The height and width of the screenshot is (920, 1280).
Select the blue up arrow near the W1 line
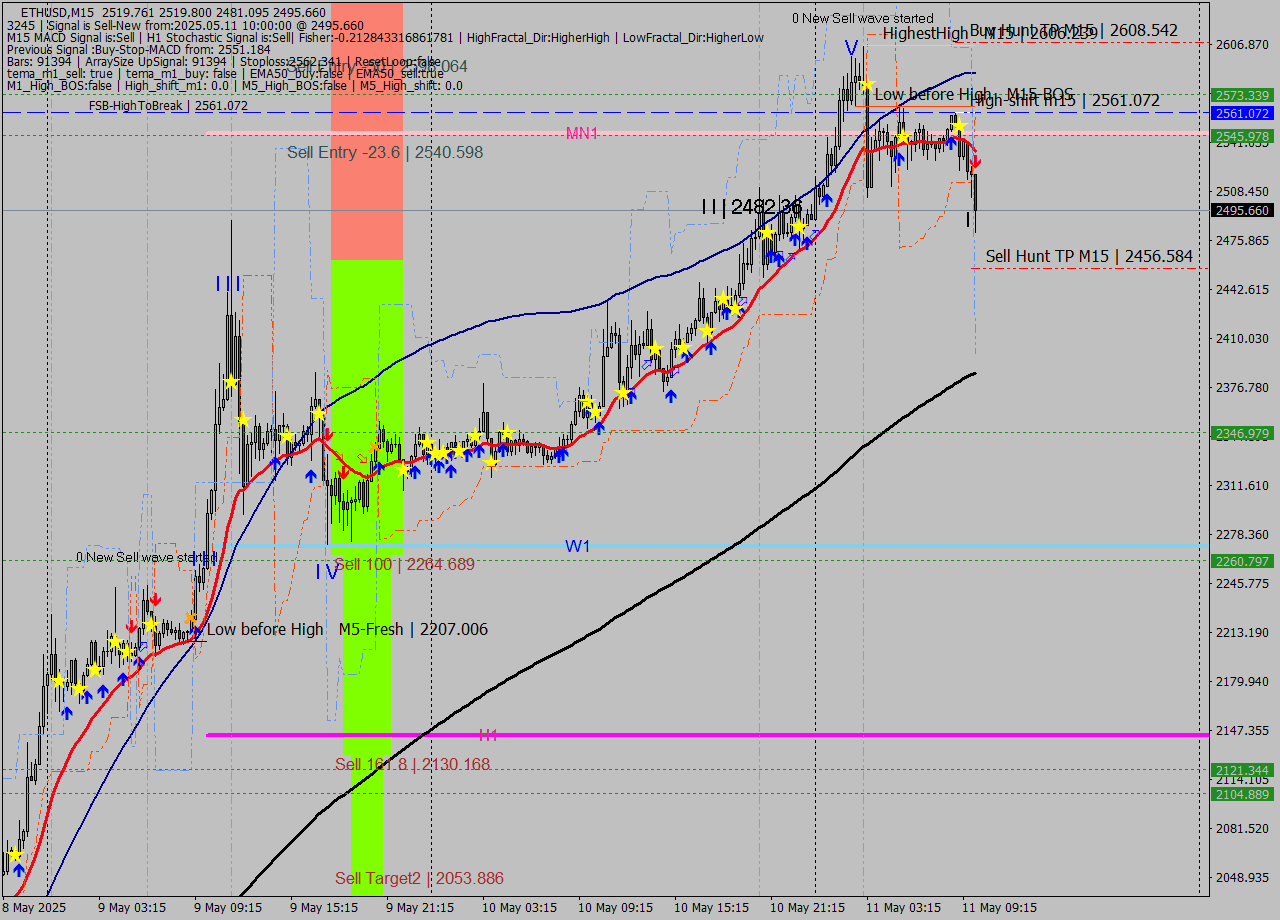pyautogui.click(x=310, y=475)
